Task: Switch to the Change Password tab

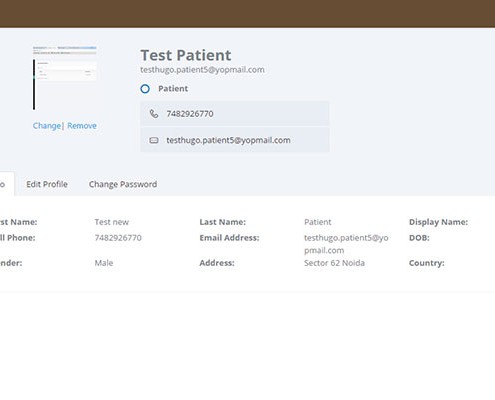Action: tap(123, 184)
